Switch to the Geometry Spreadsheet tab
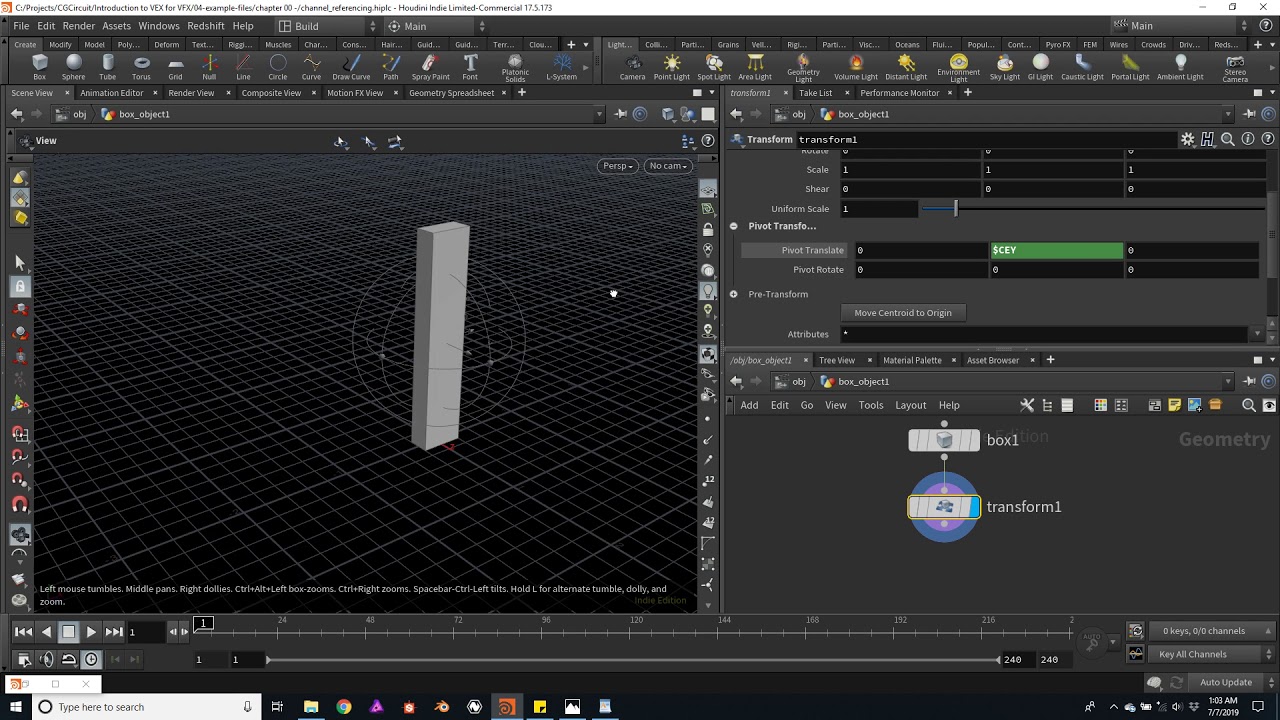The height and width of the screenshot is (720, 1280). (x=451, y=93)
